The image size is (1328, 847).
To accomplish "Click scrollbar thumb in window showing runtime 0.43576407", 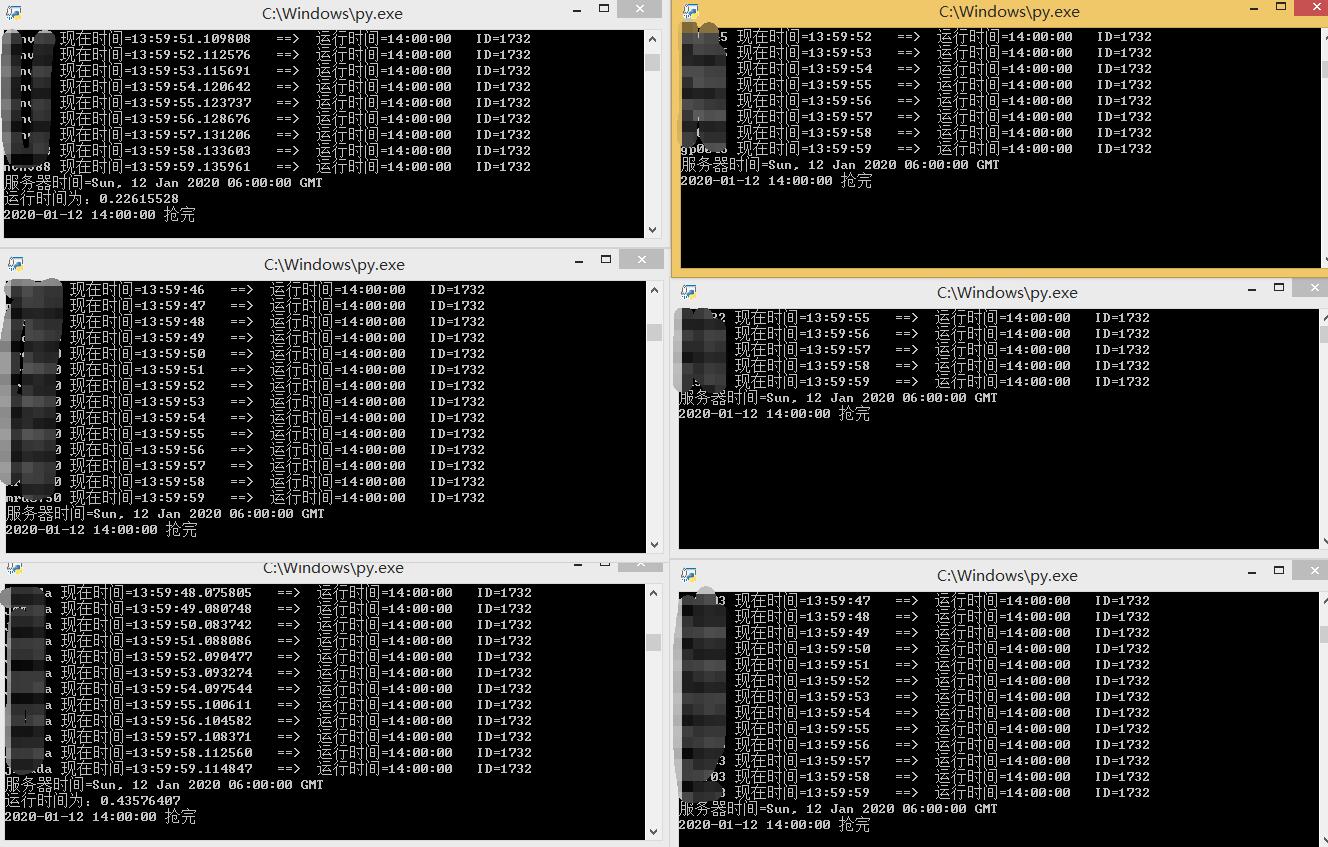I will pyautogui.click(x=653, y=642).
